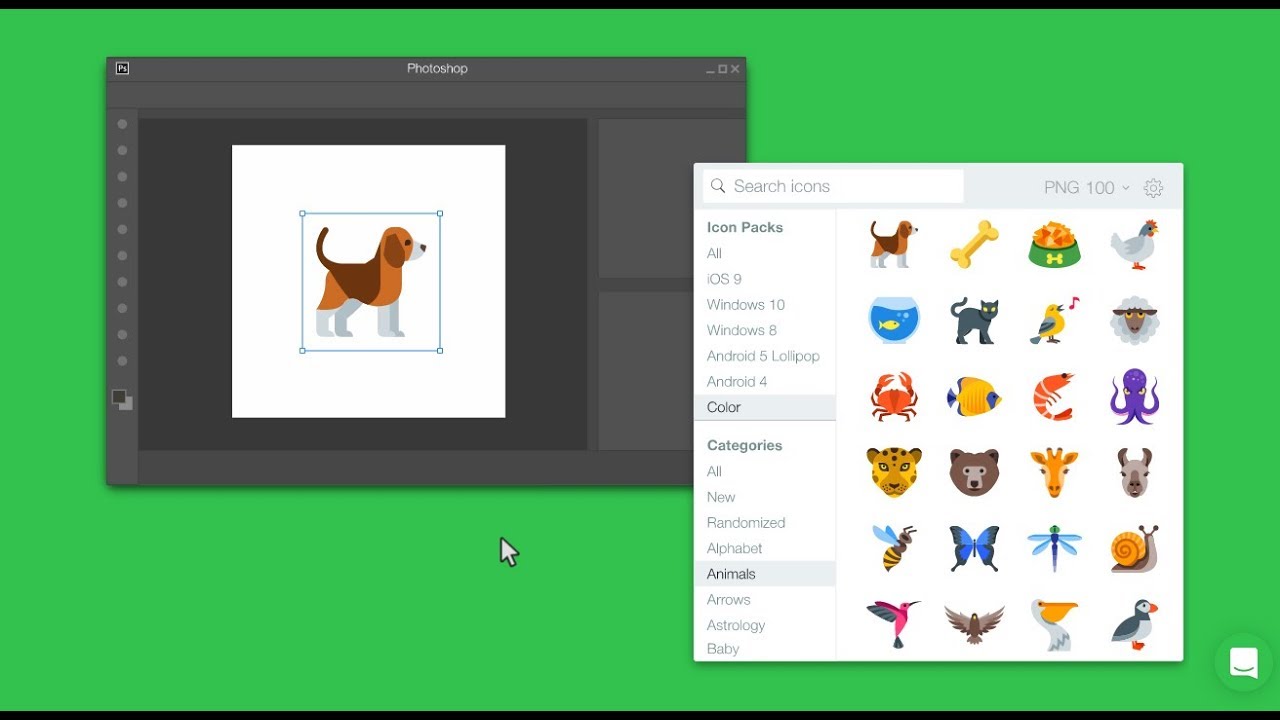Open the chat support bubble
Viewport: 1280px width, 720px height.
pyautogui.click(x=1243, y=663)
